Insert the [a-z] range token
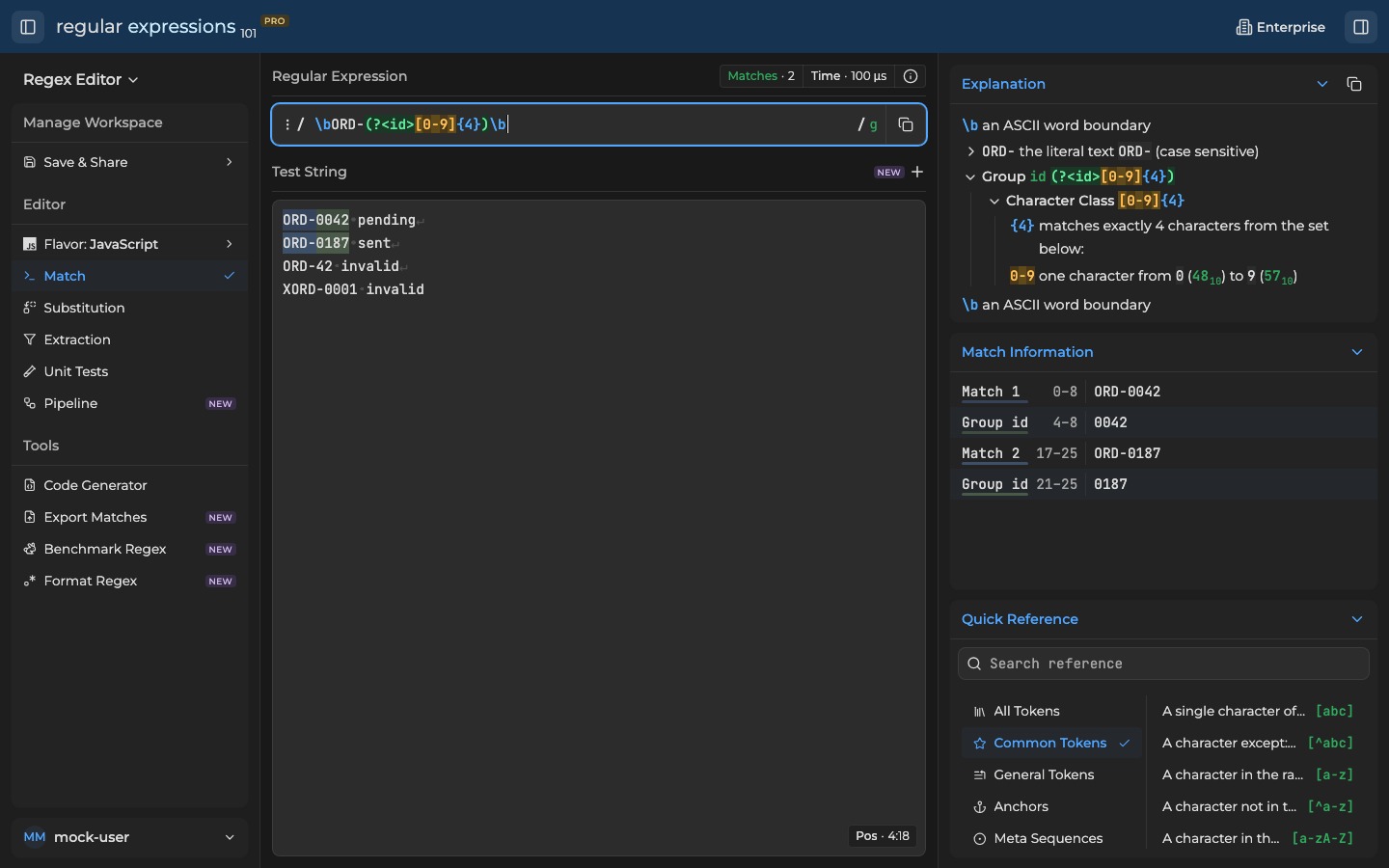Image resolution: width=1389 pixels, height=868 pixels. [x=1259, y=775]
